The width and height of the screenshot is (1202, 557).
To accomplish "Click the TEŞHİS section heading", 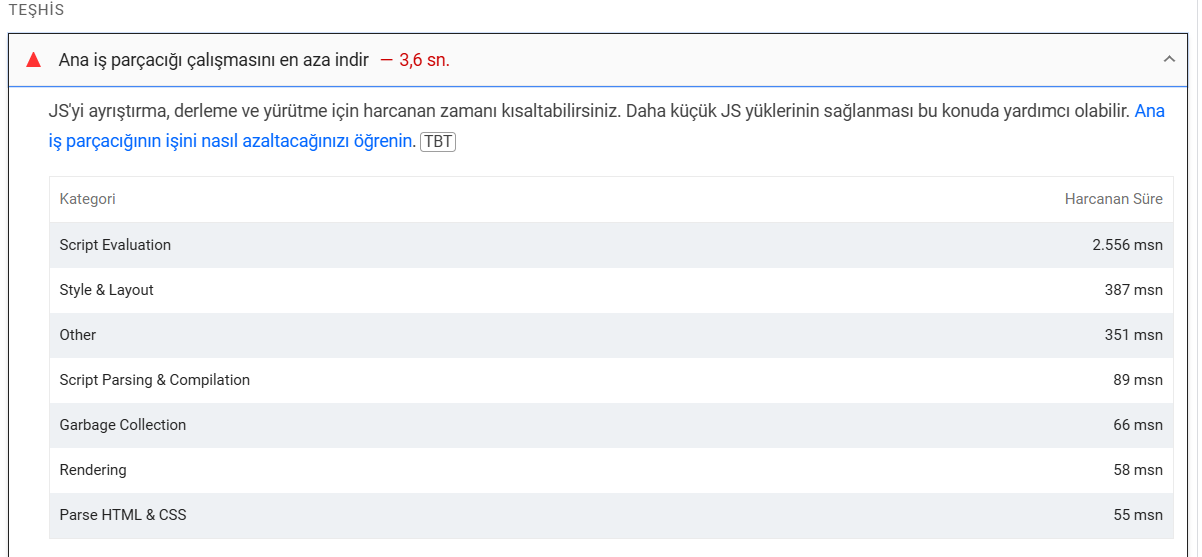I will [x=36, y=9].
